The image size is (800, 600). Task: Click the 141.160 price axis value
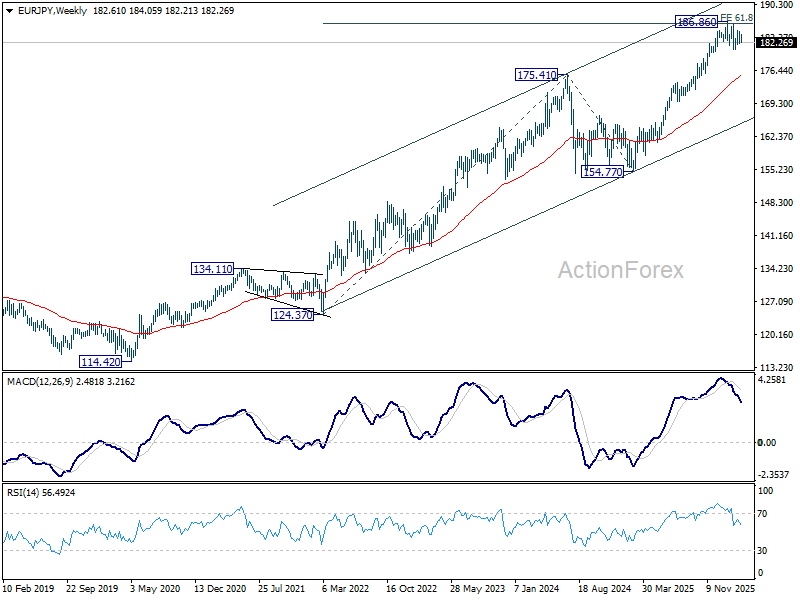tap(777, 236)
